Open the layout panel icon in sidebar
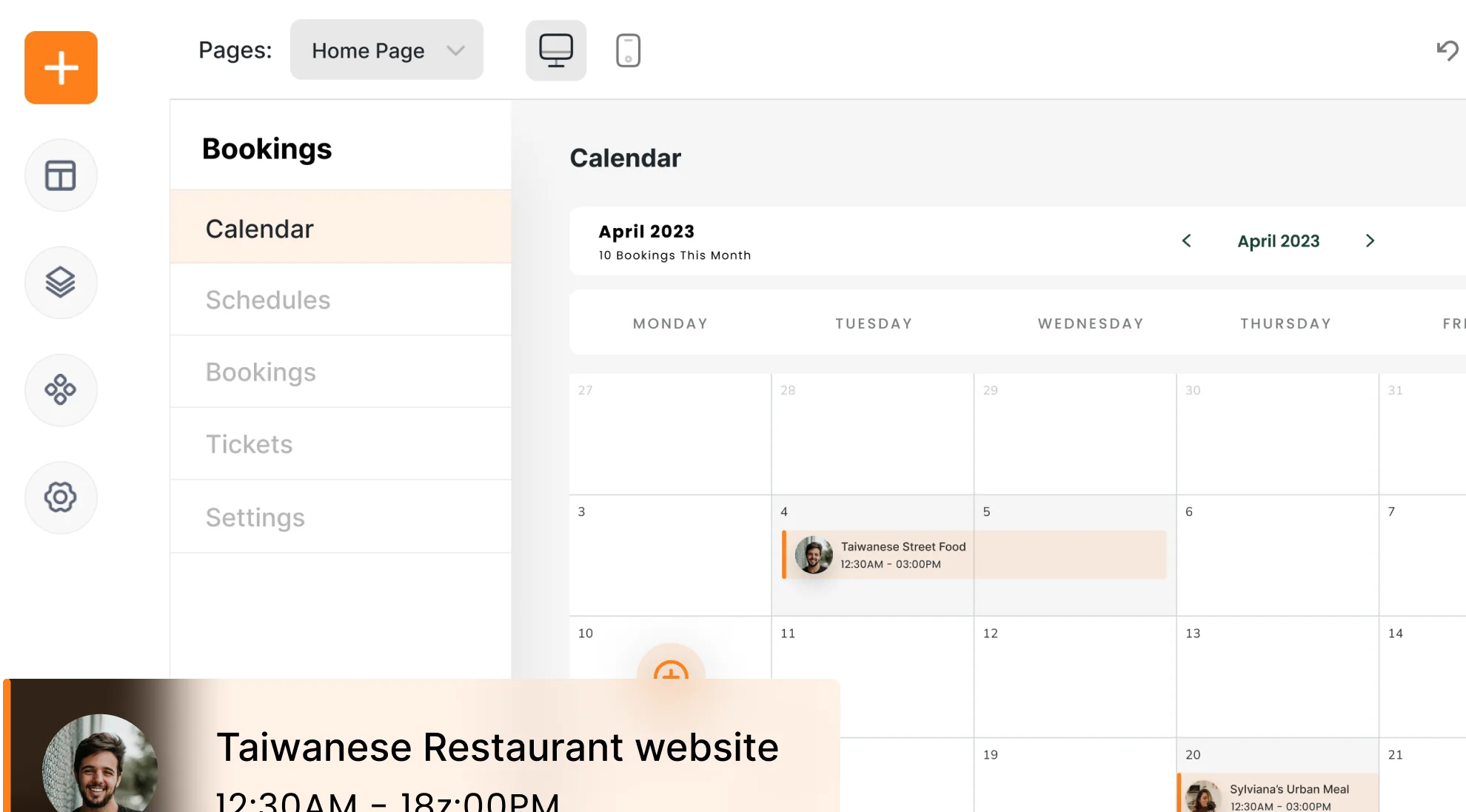Image resolution: width=1466 pixels, height=812 pixels. coord(61,175)
